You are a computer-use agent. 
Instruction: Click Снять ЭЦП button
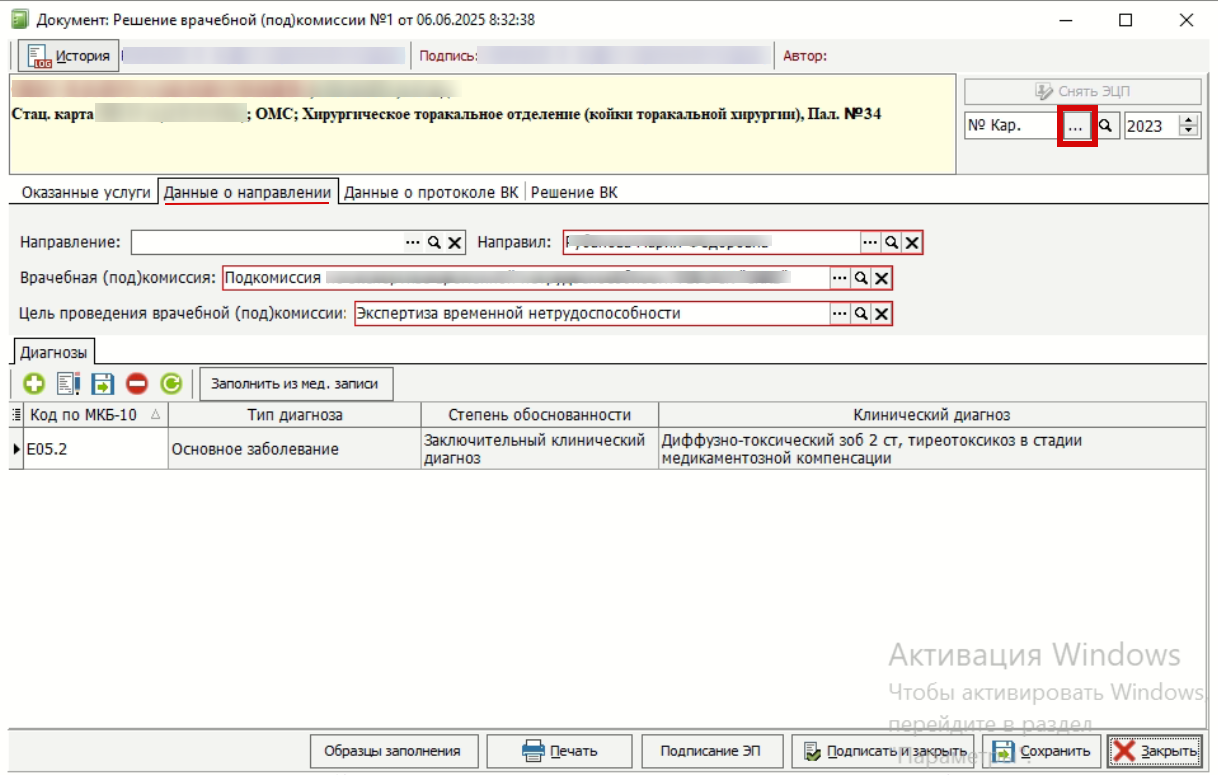(1082, 91)
